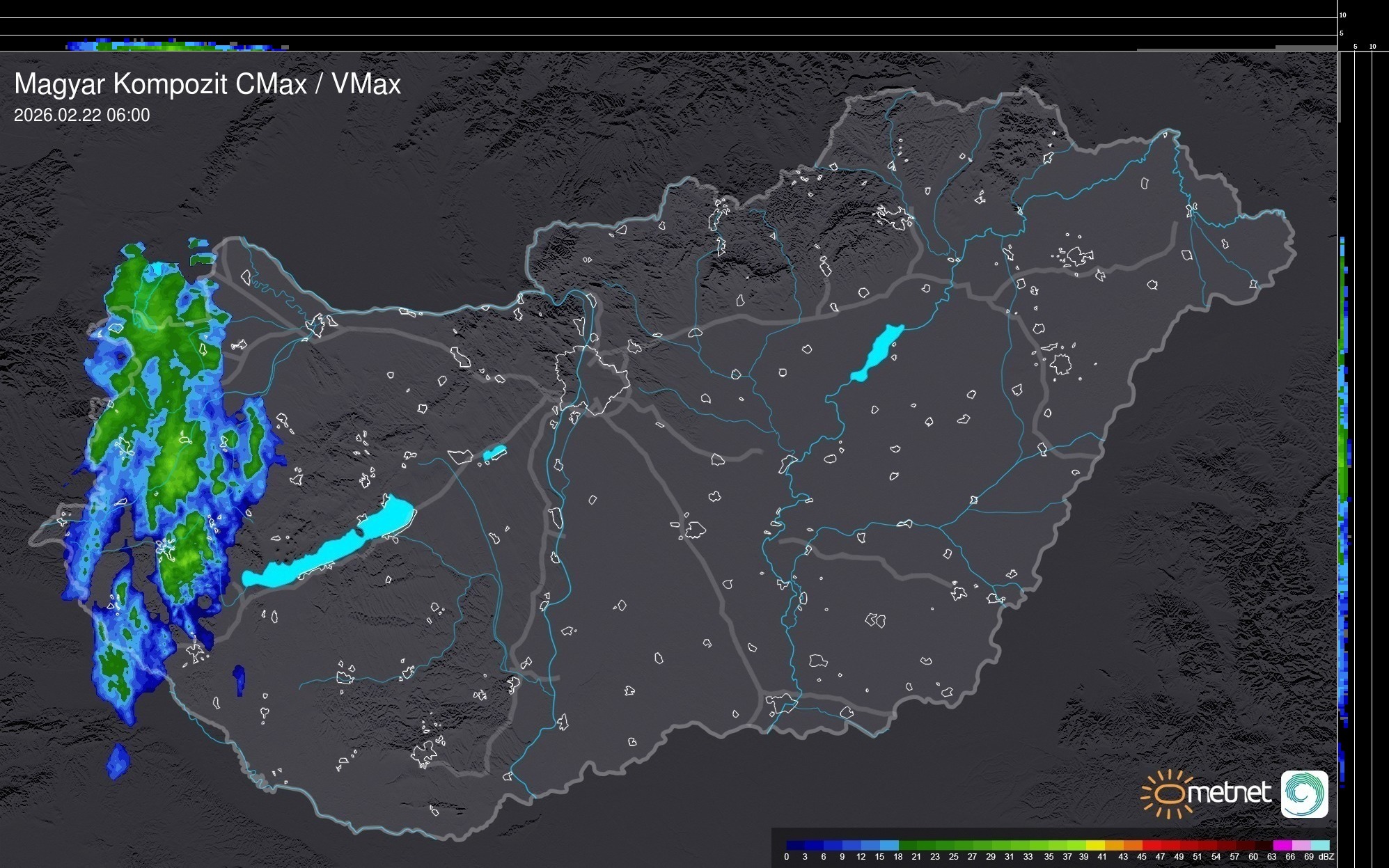Click the 2026.02.22 06:00 timestamp
Image resolution: width=1389 pixels, height=868 pixels.
point(81,116)
